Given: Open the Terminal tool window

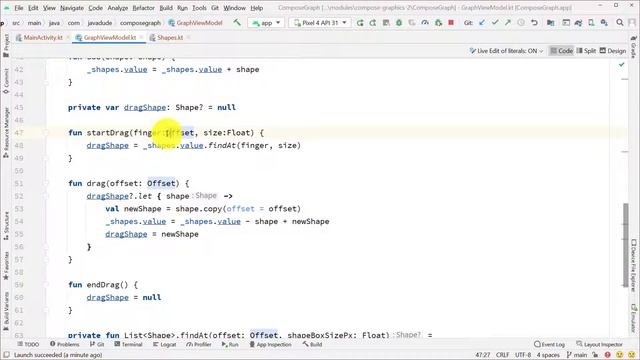Looking at the screenshot, I should [x=128, y=344].
